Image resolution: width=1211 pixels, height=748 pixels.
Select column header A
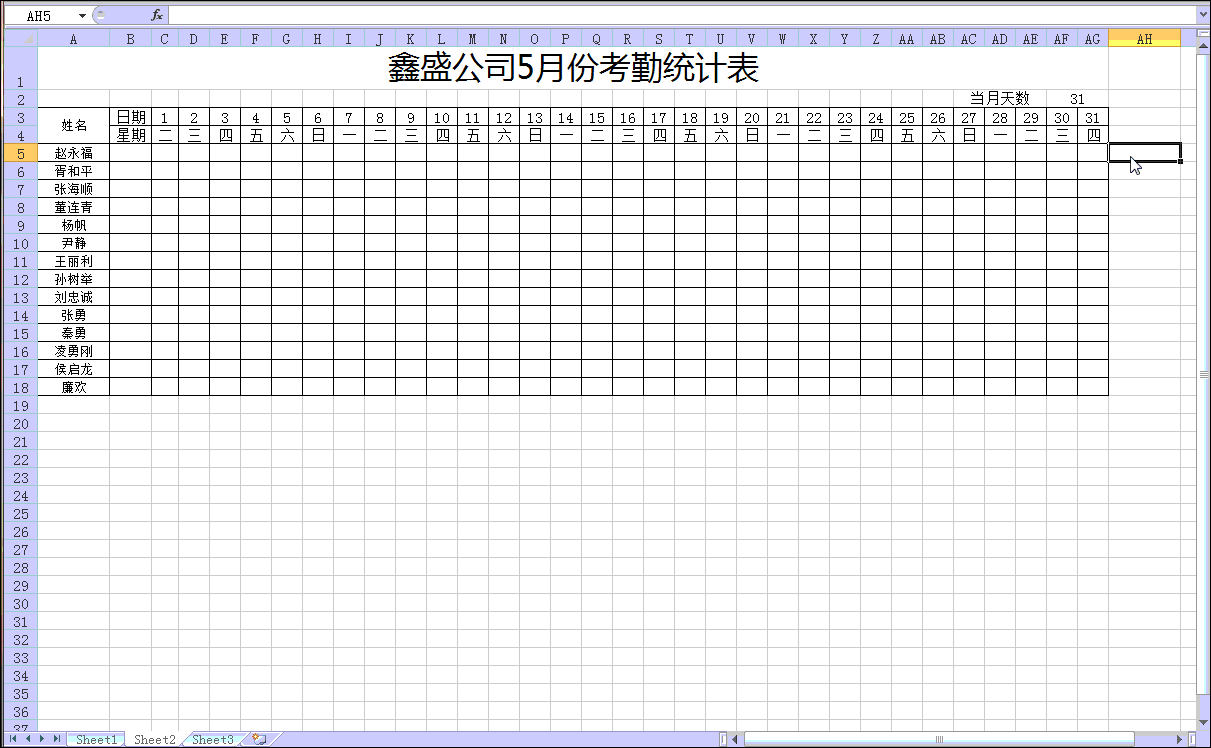pyautogui.click(x=73, y=38)
